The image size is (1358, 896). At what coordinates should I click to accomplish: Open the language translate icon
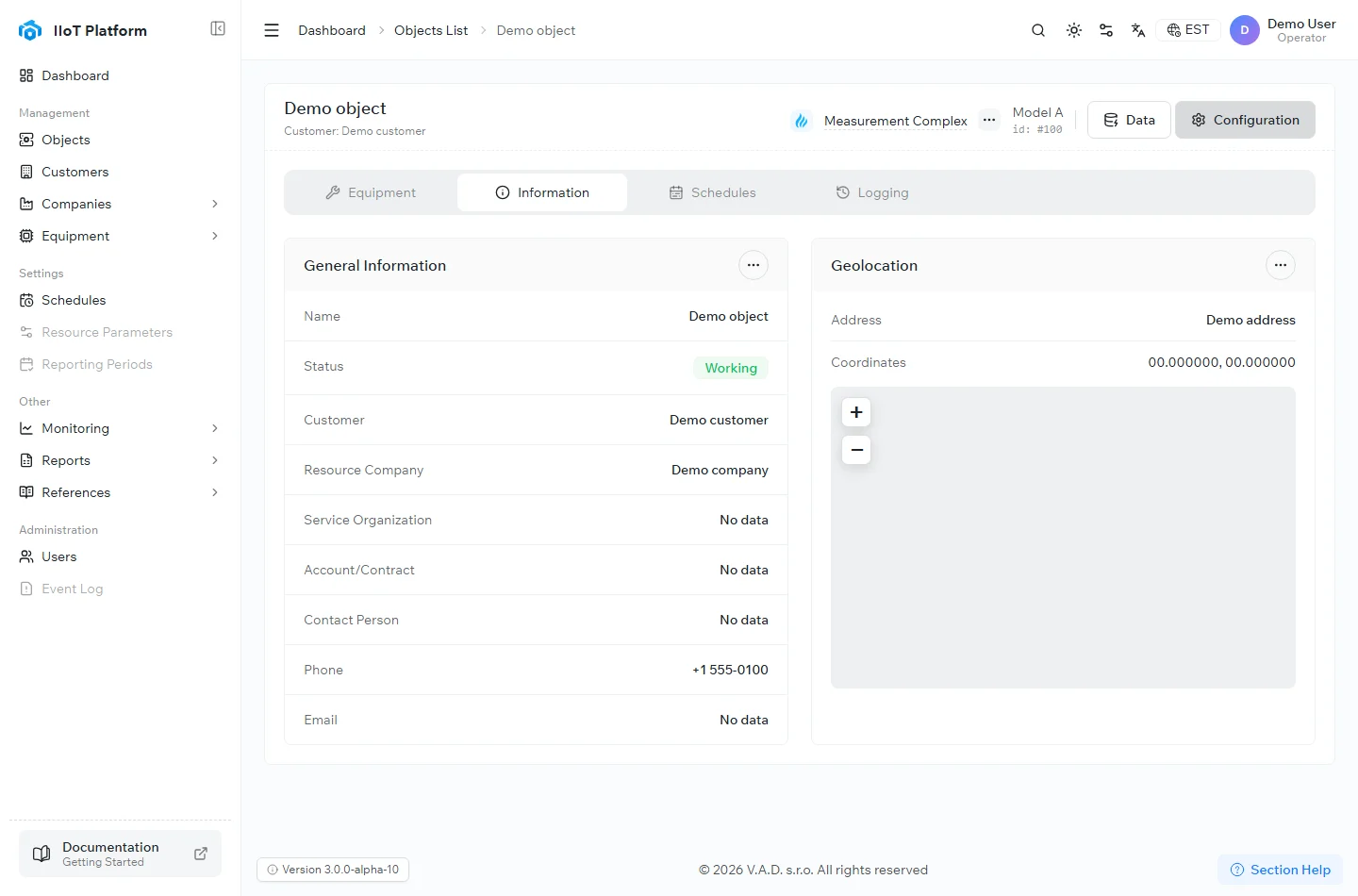[1138, 30]
